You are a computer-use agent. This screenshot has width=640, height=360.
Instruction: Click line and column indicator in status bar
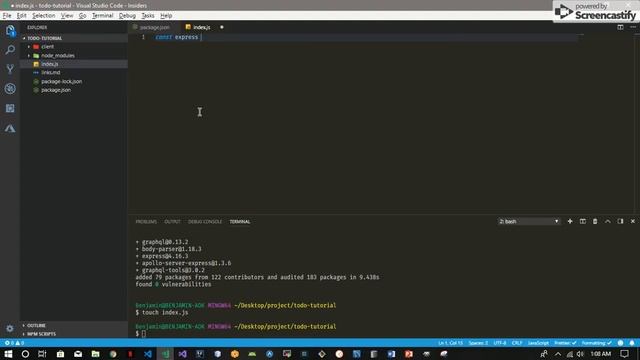pyautogui.click(x=451, y=343)
